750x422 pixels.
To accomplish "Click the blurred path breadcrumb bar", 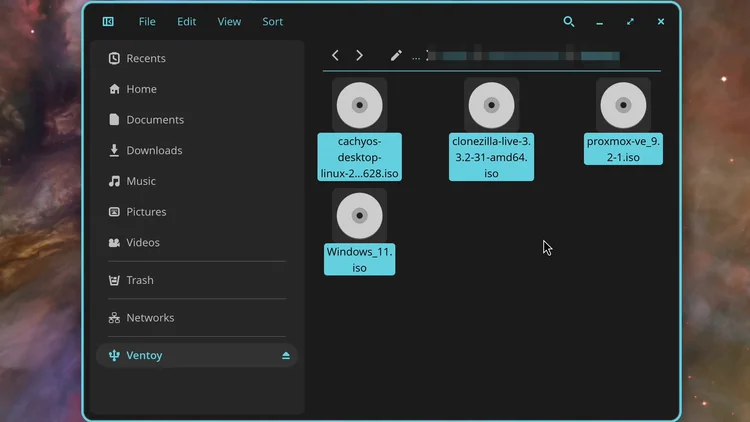I will [524, 56].
